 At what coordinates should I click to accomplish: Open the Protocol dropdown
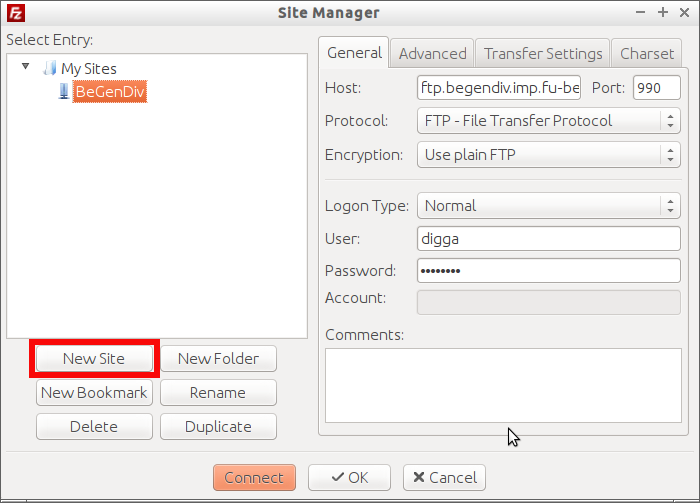click(548, 121)
